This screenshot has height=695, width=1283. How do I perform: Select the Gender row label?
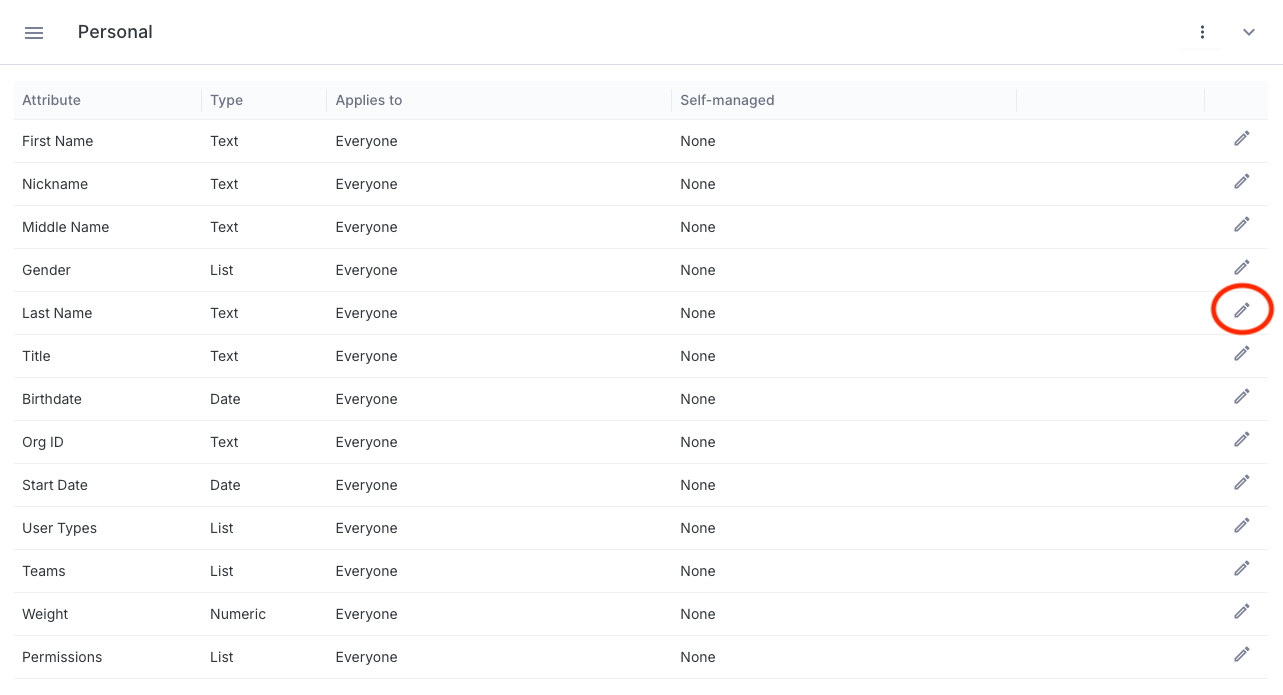coord(46,270)
